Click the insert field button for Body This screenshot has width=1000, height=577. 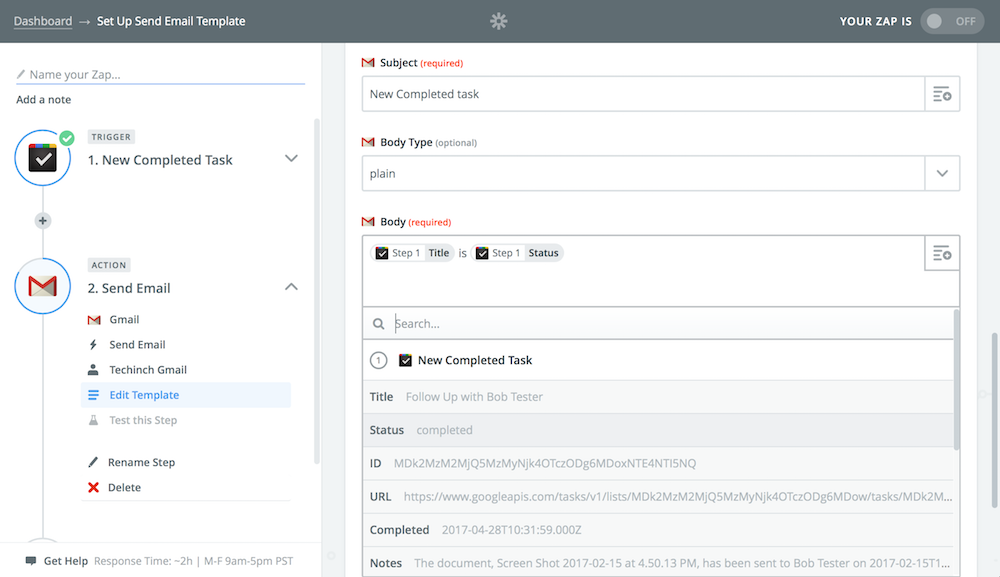(942, 253)
